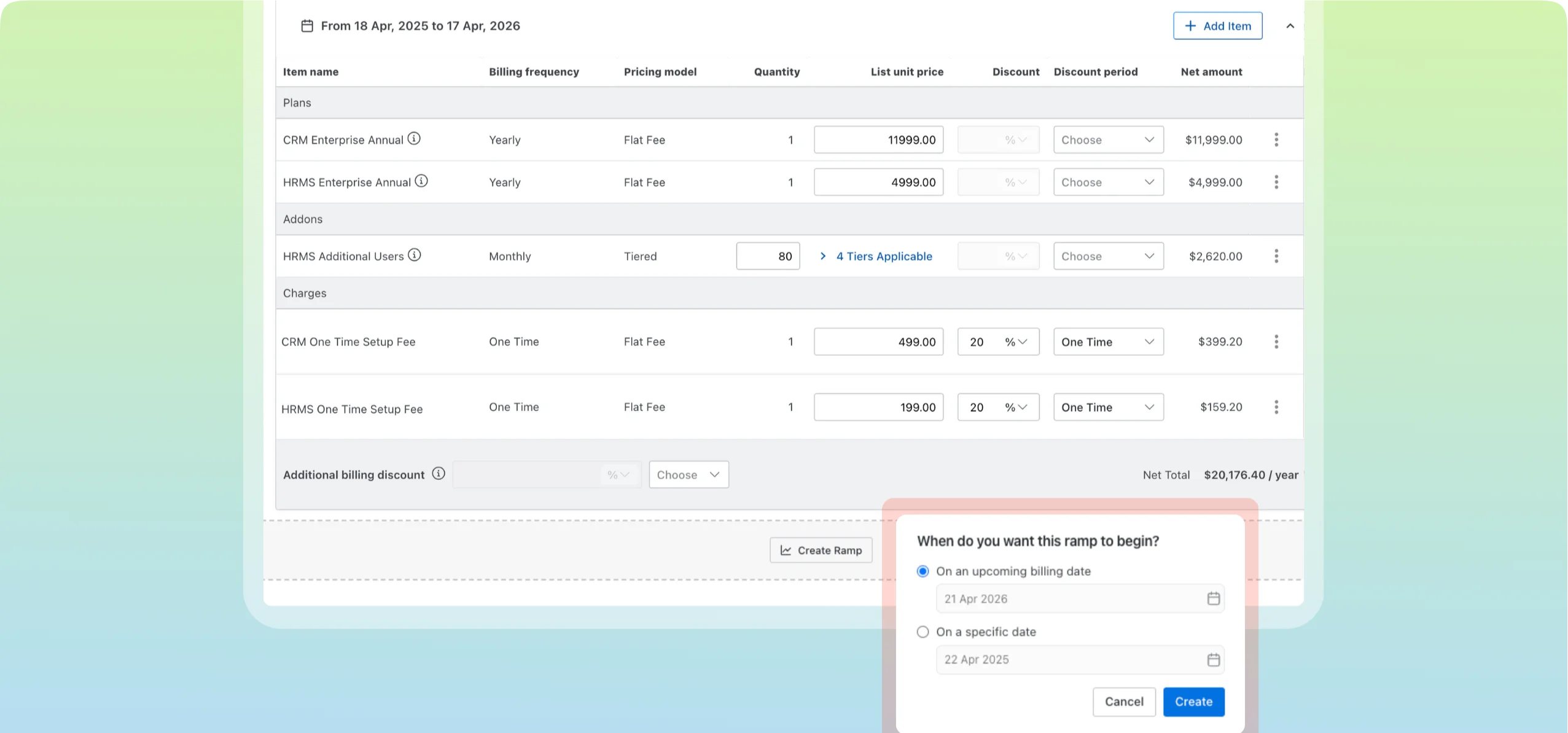The image size is (1568, 733).
Task: Click info icon for Additional billing discount
Action: (438, 474)
